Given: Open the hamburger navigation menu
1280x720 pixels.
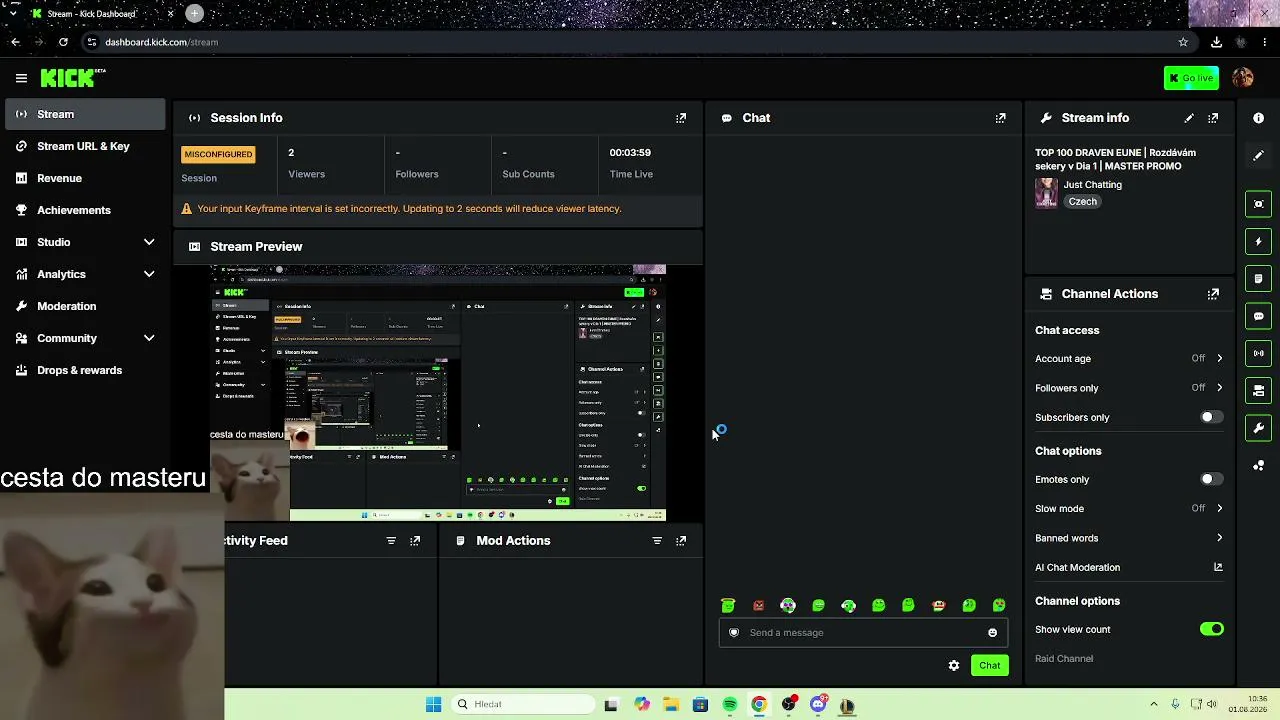Looking at the screenshot, I should coord(21,78).
